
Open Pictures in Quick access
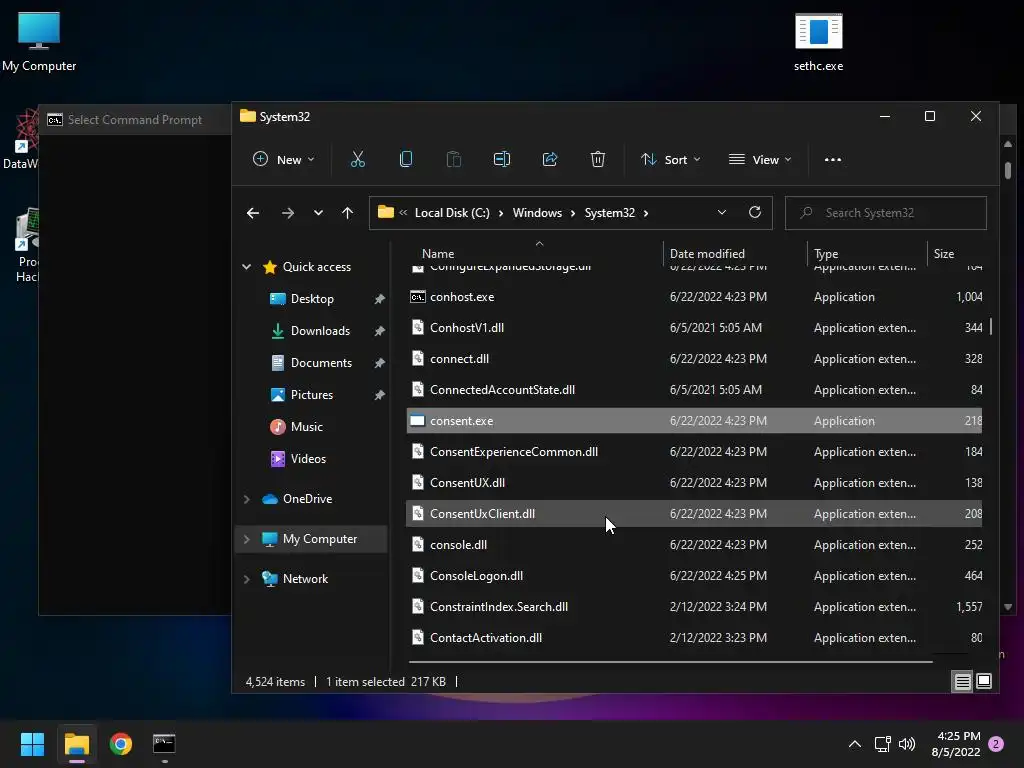pos(312,394)
